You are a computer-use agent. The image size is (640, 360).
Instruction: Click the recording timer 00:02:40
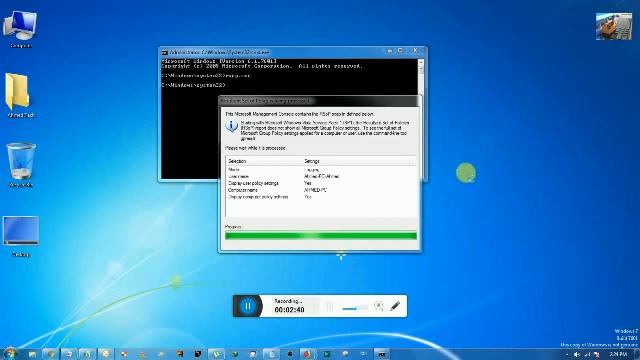(289, 310)
